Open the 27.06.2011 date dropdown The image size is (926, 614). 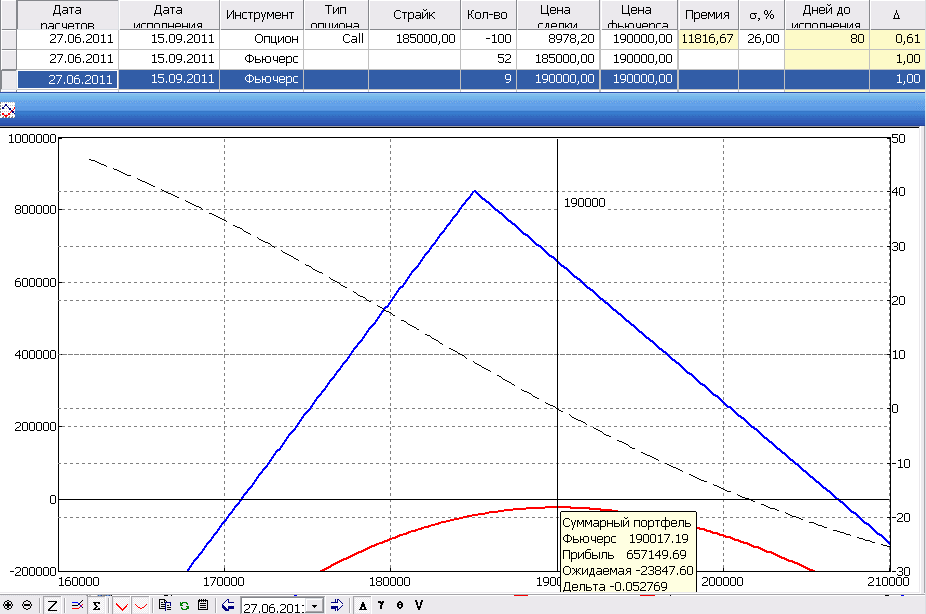pos(317,606)
